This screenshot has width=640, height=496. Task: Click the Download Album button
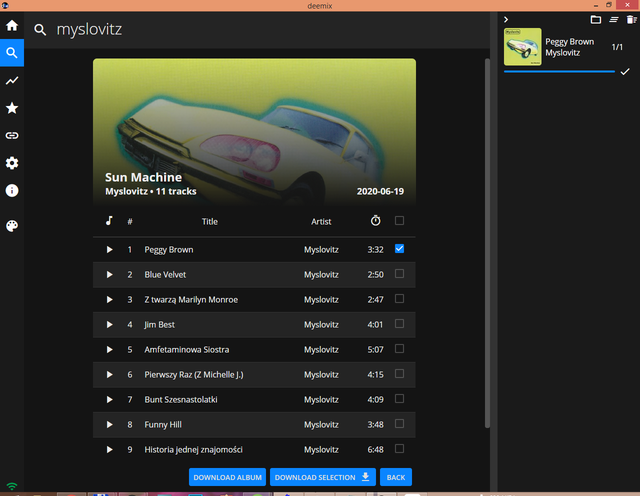coord(227,477)
